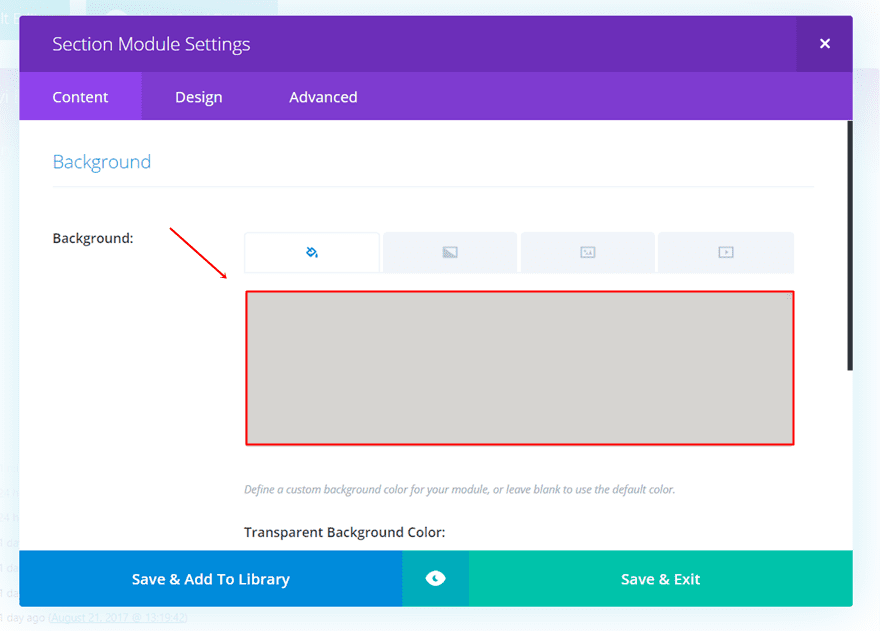Click the Transparent Background Color label
880x631 pixels.
[x=345, y=532]
